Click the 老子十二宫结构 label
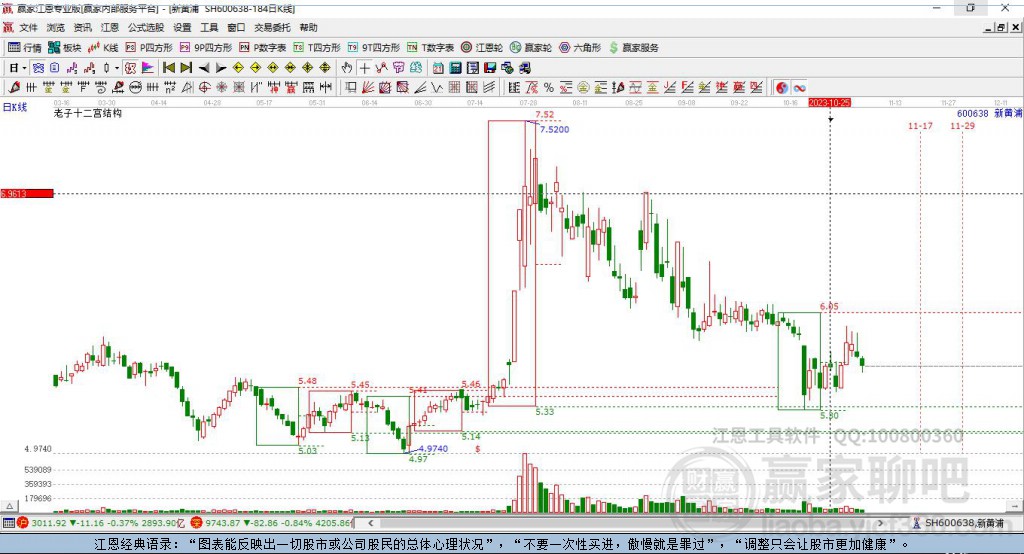The height and width of the screenshot is (554, 1024). pyautogui.click(x=88, y=113)
